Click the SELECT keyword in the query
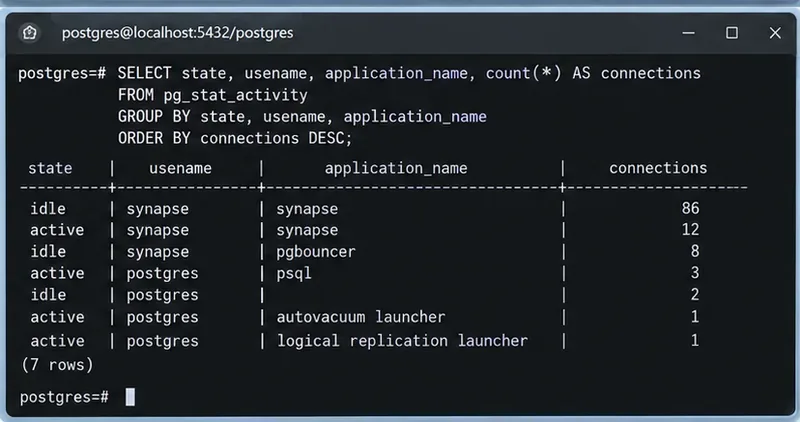The width and height of the screenshot is (800, 422). pos(144,73)
